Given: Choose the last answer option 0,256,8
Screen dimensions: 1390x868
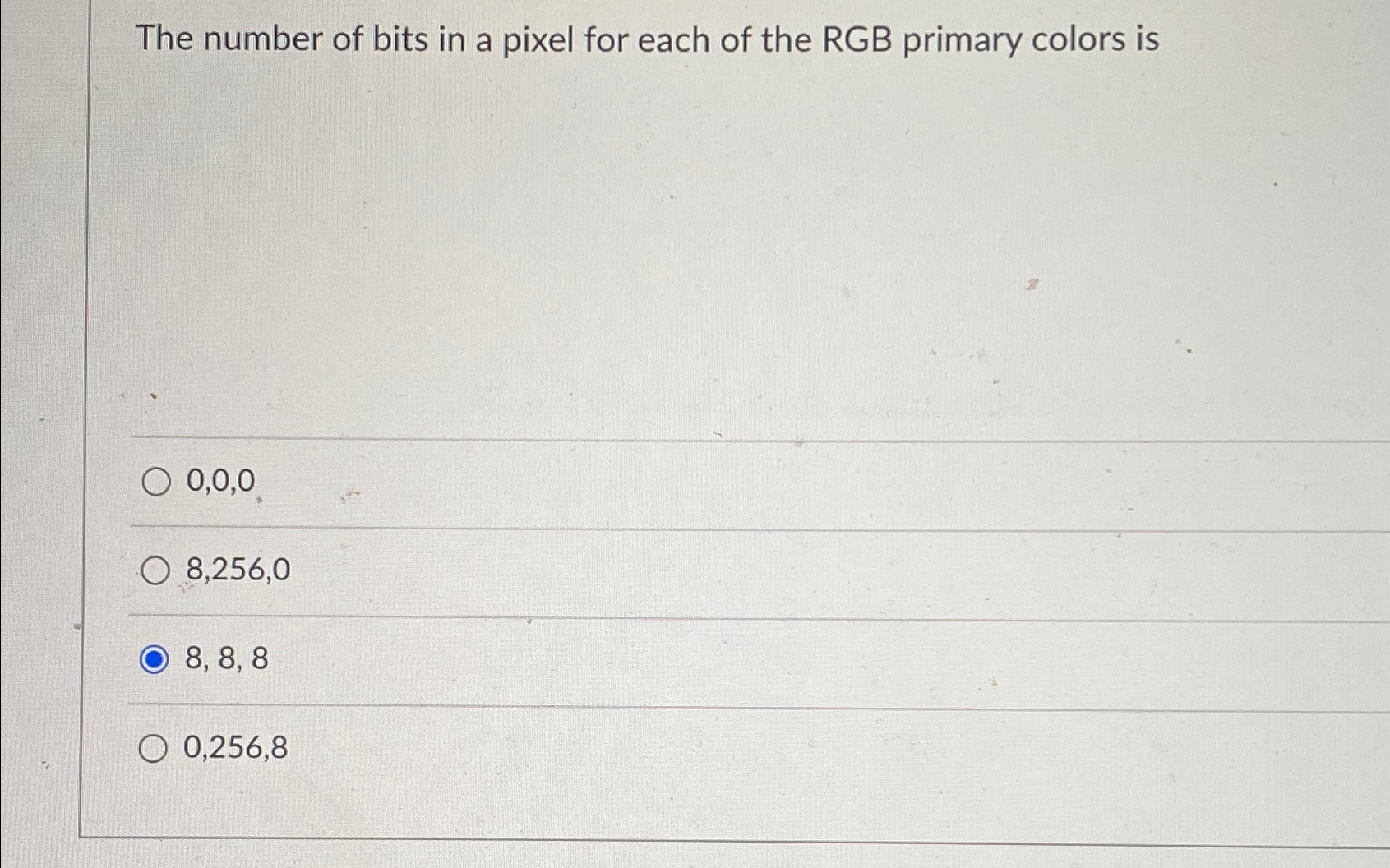Looking at the screenshot, I should (234, 749).
